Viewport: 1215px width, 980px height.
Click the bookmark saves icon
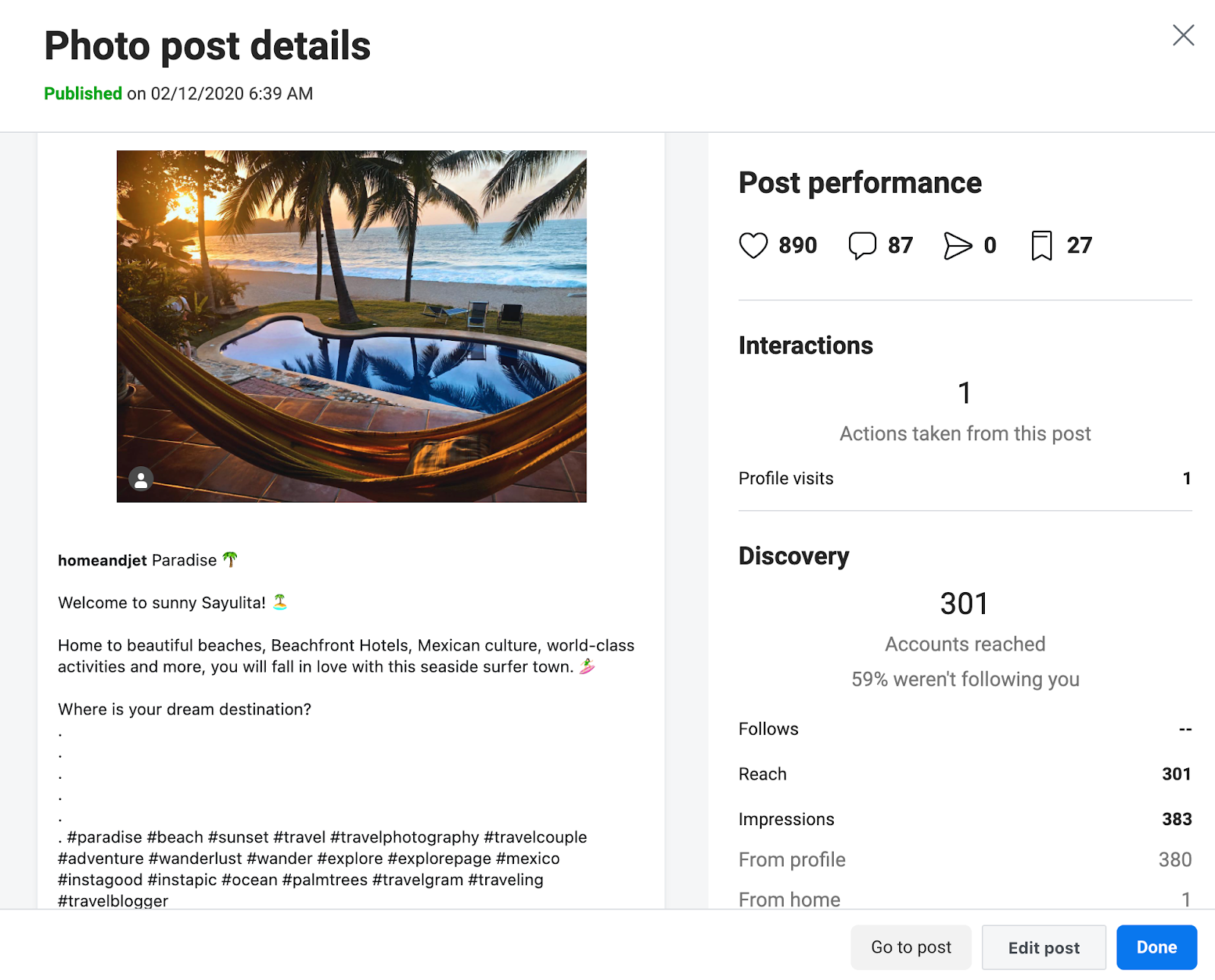(x=1041, y=245)
